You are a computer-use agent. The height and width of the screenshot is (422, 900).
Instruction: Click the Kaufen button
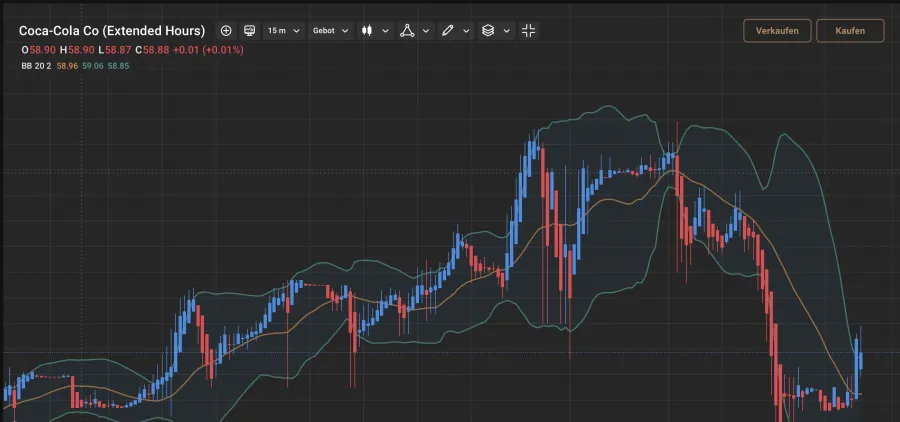coord(850,31)
